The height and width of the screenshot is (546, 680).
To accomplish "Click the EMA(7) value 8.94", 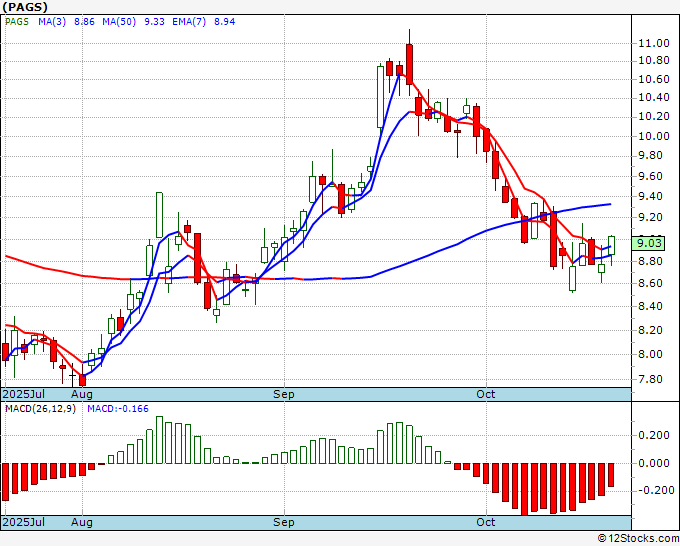I will (225, 22).
